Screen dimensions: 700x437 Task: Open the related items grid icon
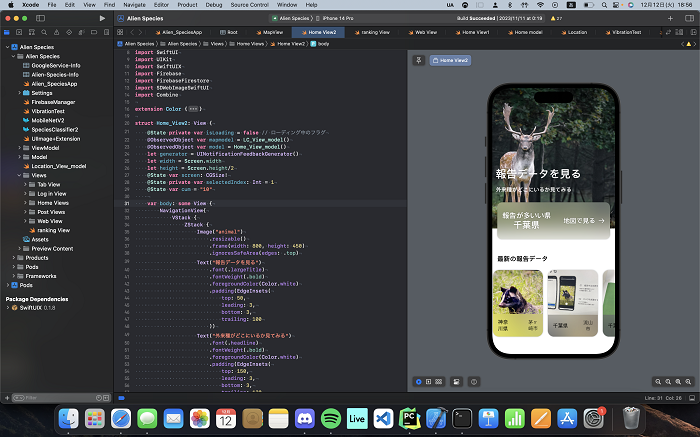120,32
